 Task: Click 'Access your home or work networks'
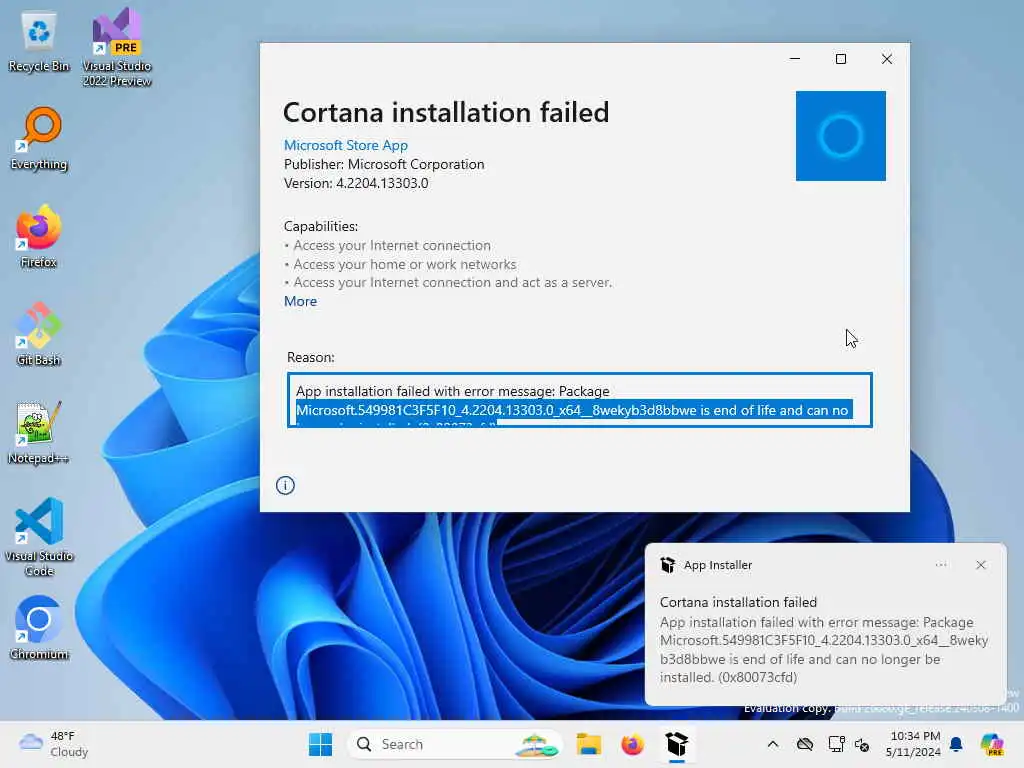[x=404, y=264]
